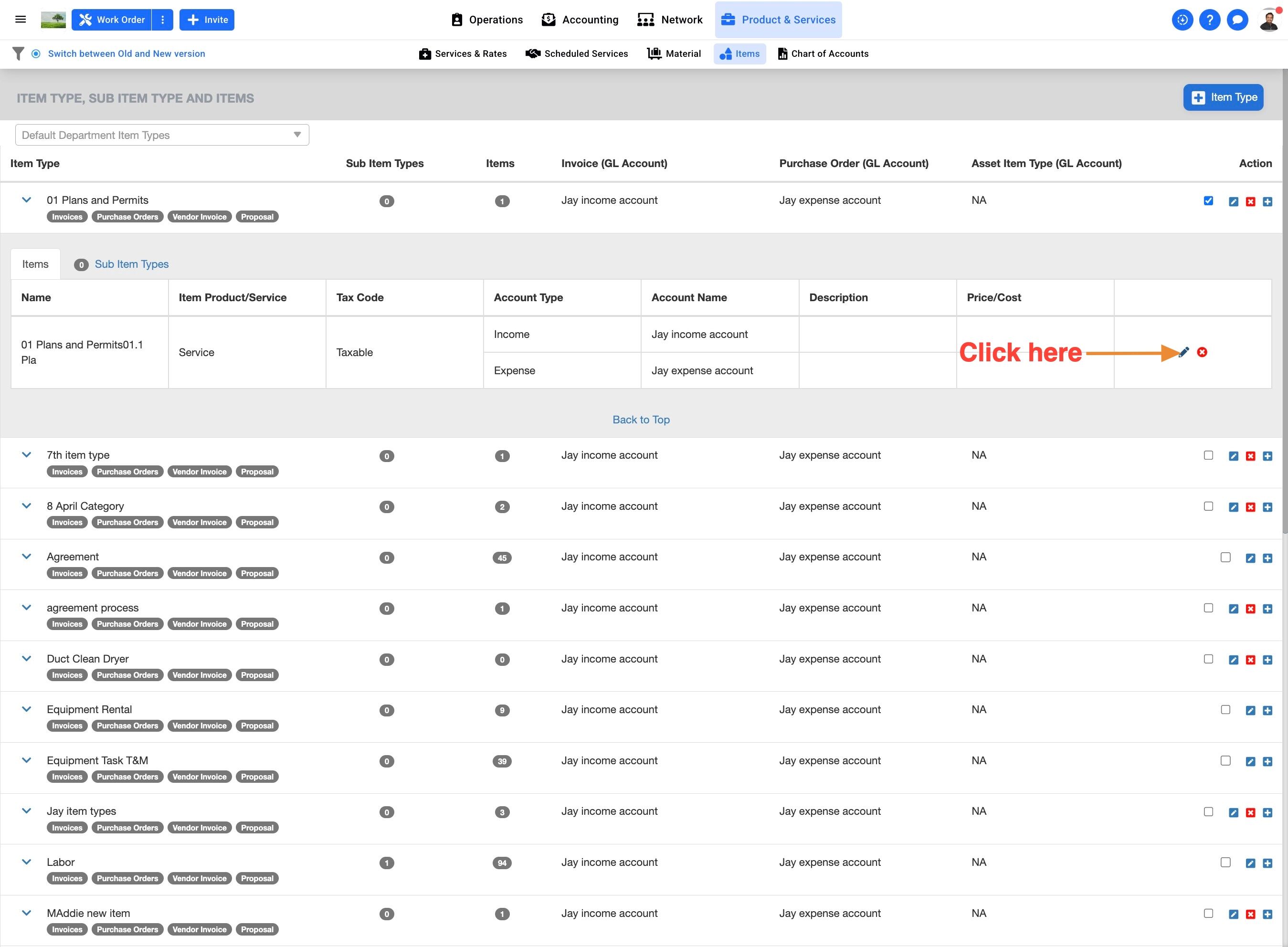Image resolution: width=1288 pixels, height=947 pixels.
Task: Expand the Equipment Rental row
Action: pyautogui.click(x=26, y=709)
